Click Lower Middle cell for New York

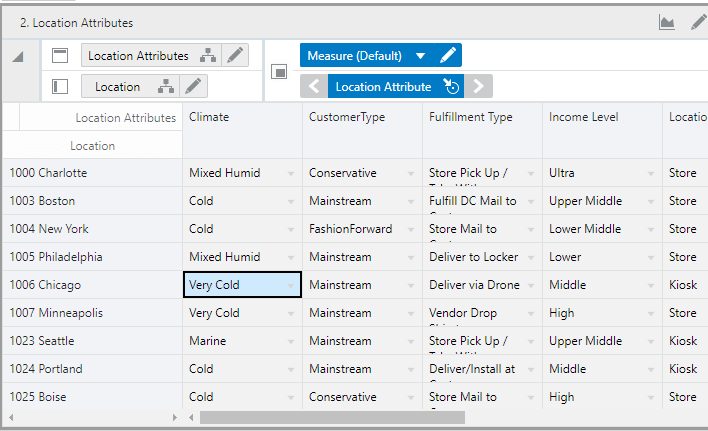tap(602, 229)
